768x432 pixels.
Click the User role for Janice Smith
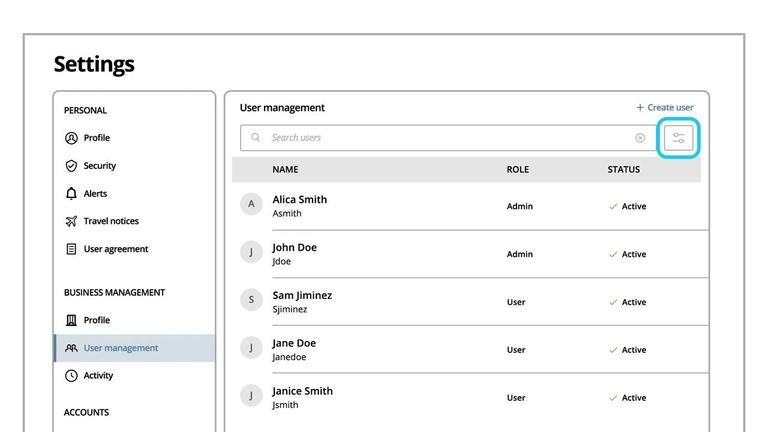(x=516, y=398)
